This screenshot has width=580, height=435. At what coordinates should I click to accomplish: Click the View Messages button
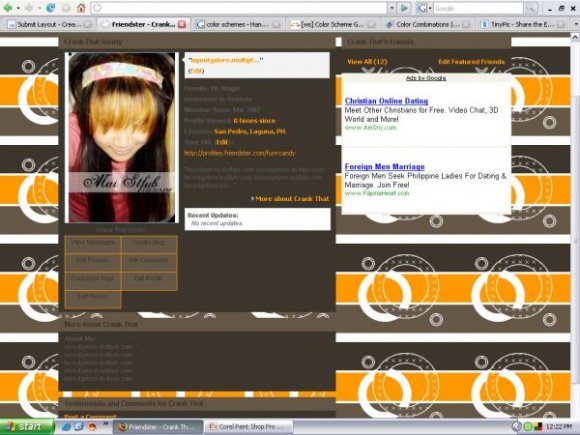coord(93,245)
